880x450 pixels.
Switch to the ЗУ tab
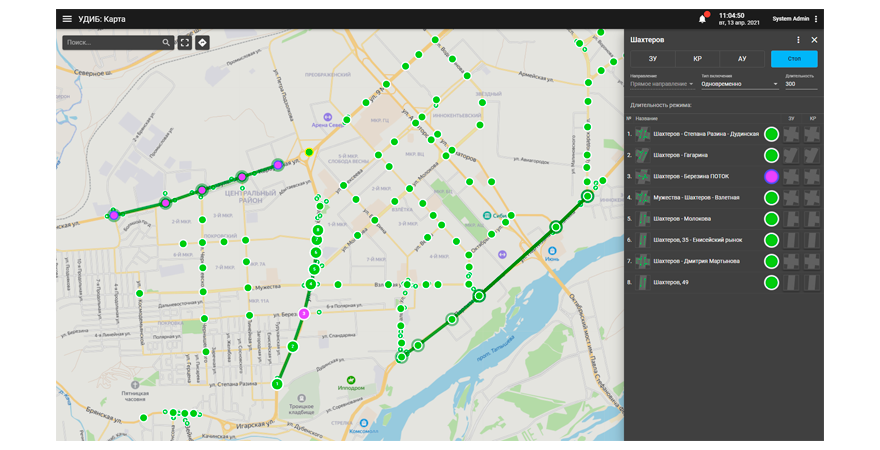tap(652, 59)
